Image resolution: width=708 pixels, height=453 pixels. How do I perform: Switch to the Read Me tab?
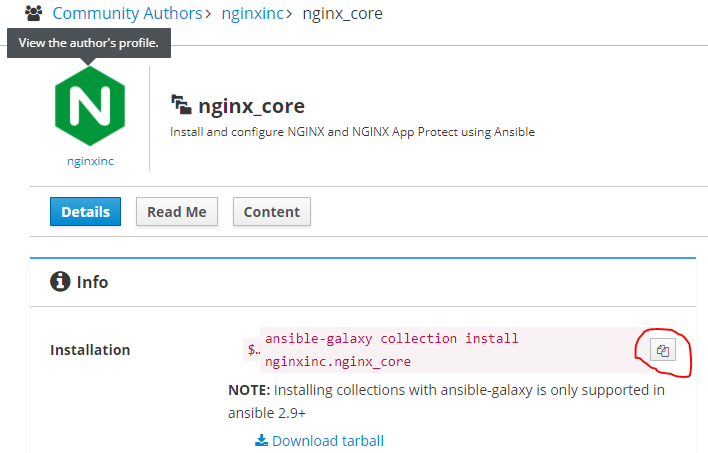pyautogui.click(x=177, y=211)
